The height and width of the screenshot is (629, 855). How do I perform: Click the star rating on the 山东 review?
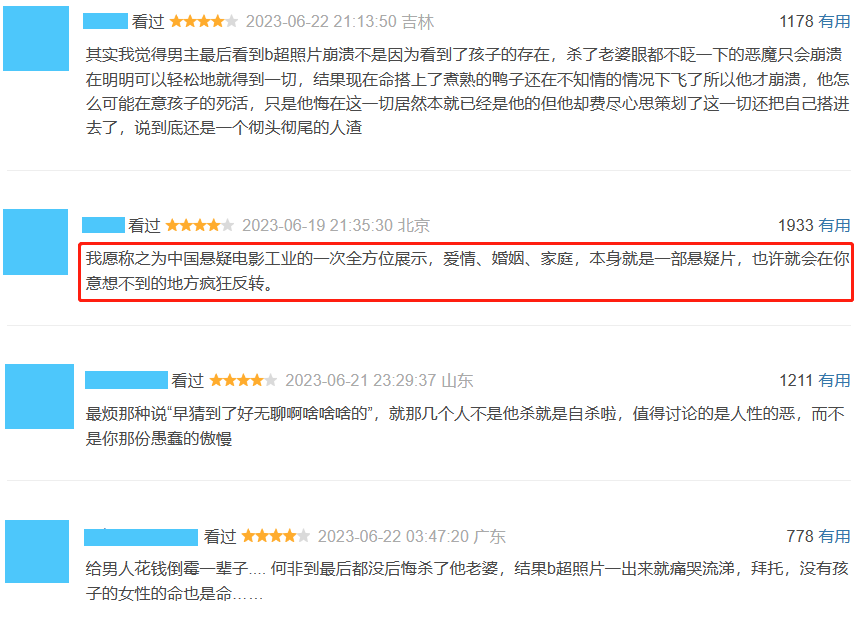(x=243, y=380)
